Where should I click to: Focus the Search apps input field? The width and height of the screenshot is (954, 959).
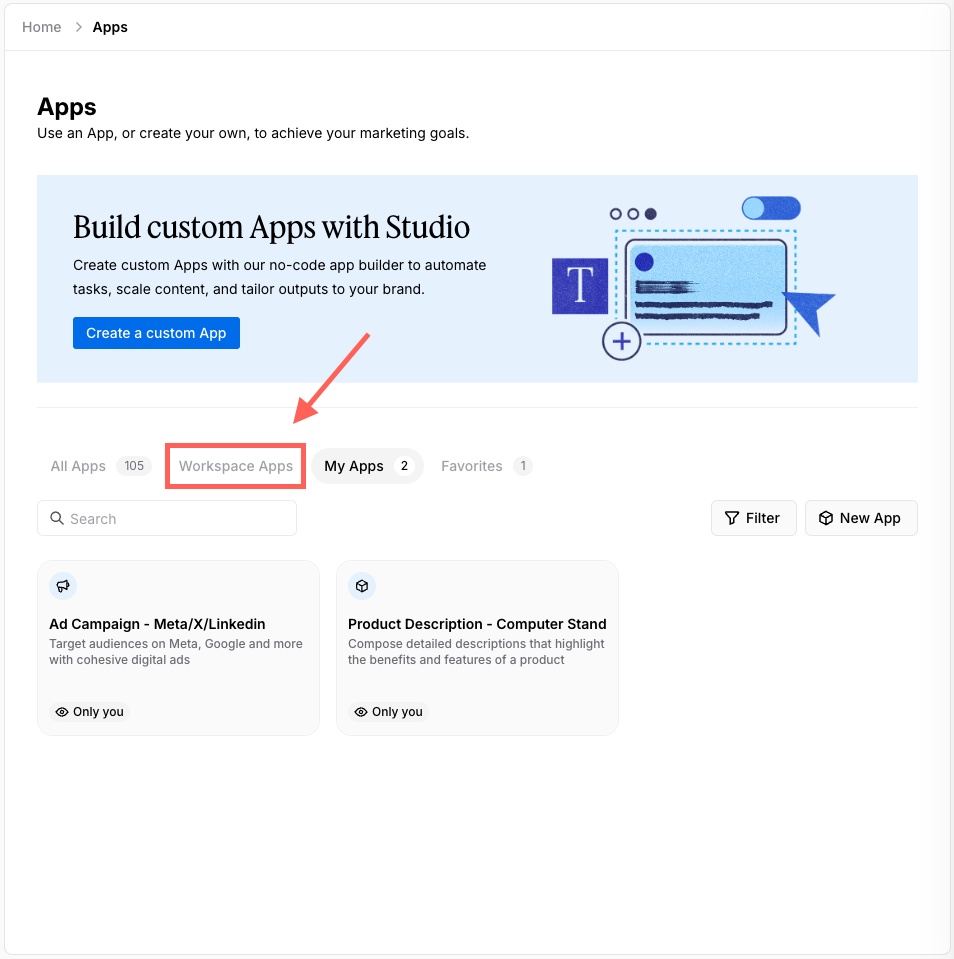(167, 519)
